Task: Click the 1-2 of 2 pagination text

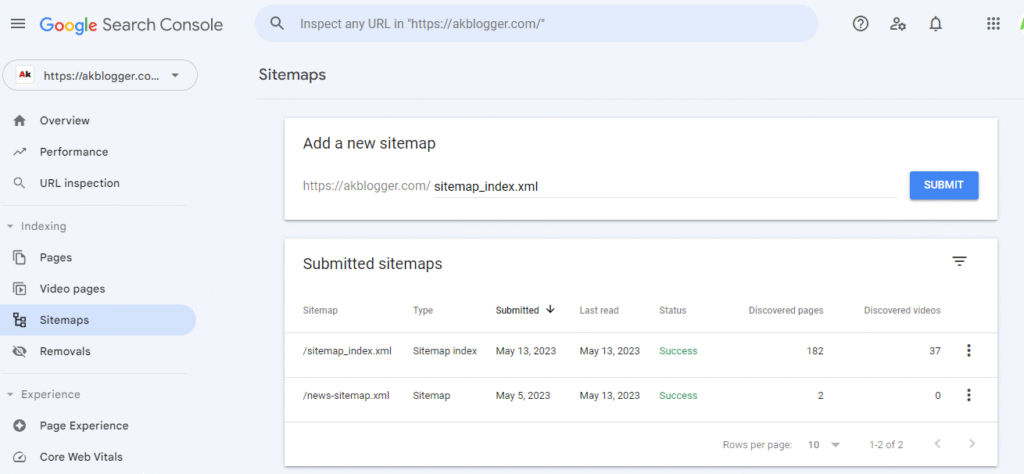Action: (886, 445)
